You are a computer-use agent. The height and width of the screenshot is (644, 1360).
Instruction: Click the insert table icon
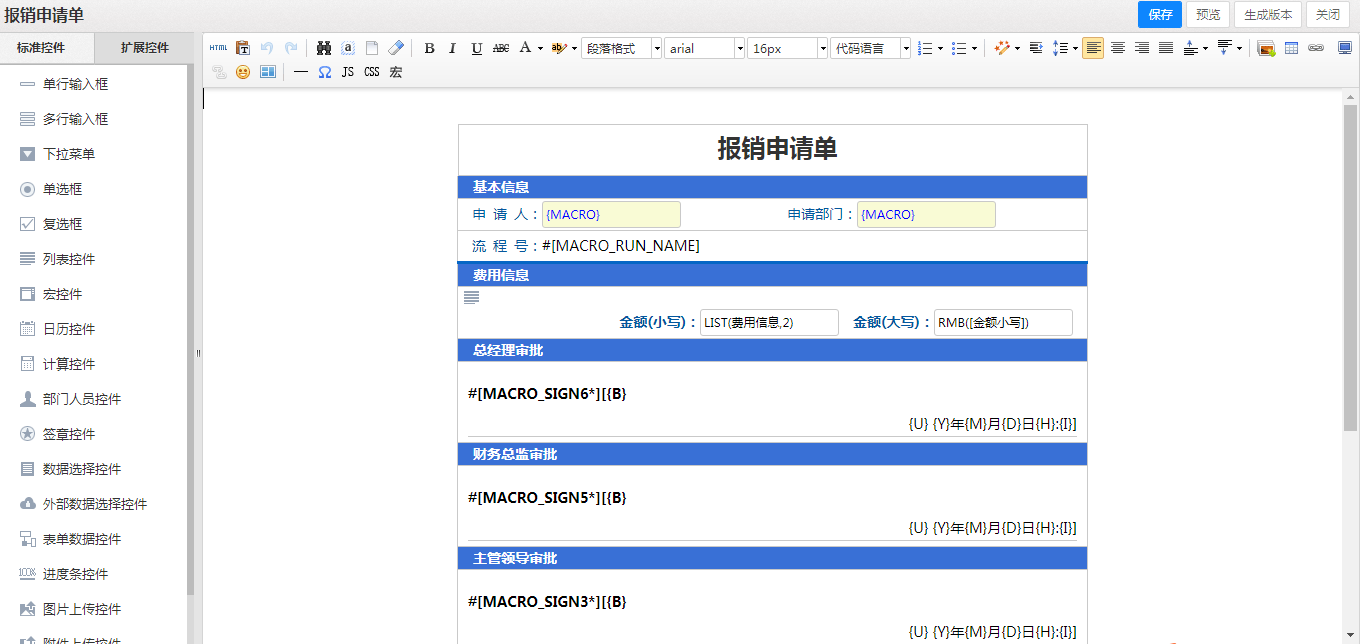(1291, 48)
